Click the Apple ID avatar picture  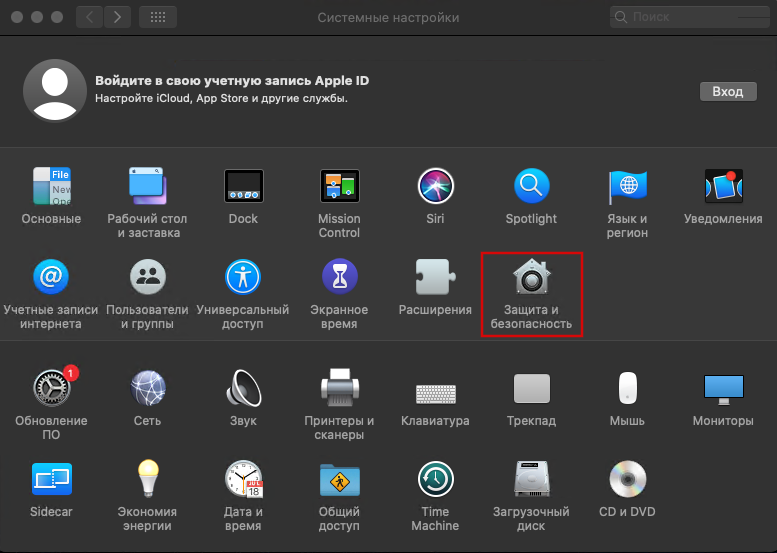point(55,90)
